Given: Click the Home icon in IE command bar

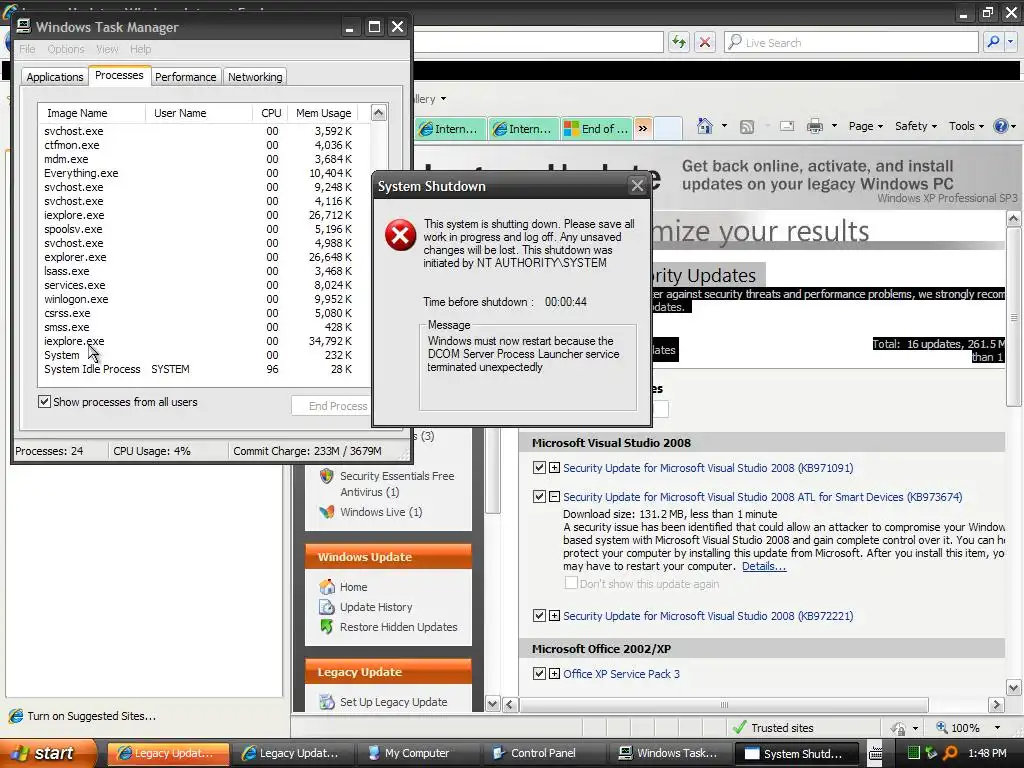Looking at the screenshot, I should pyautogui.click(x=705, y=126).
